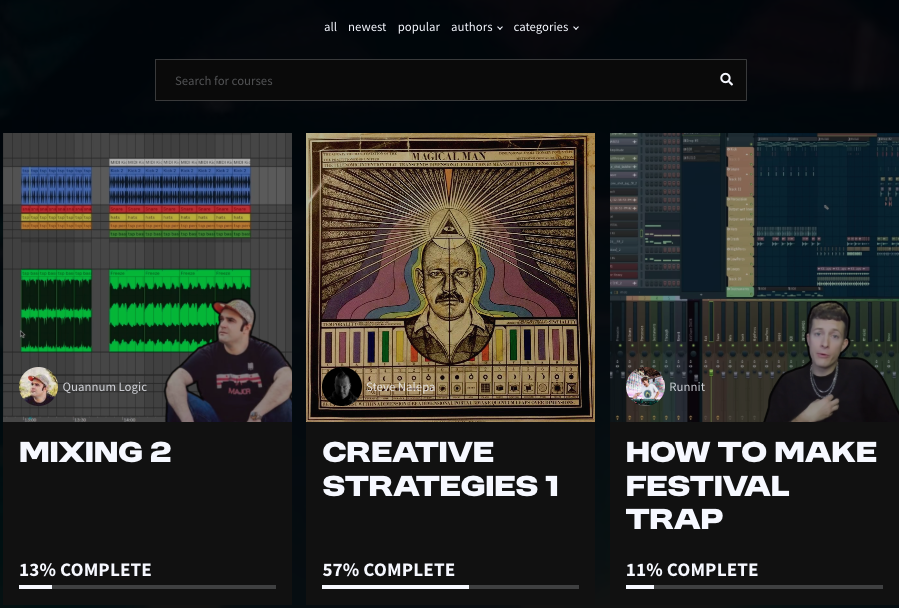Open the Festival Trap course thumbnail
The image size is (899, 608).
755,278
